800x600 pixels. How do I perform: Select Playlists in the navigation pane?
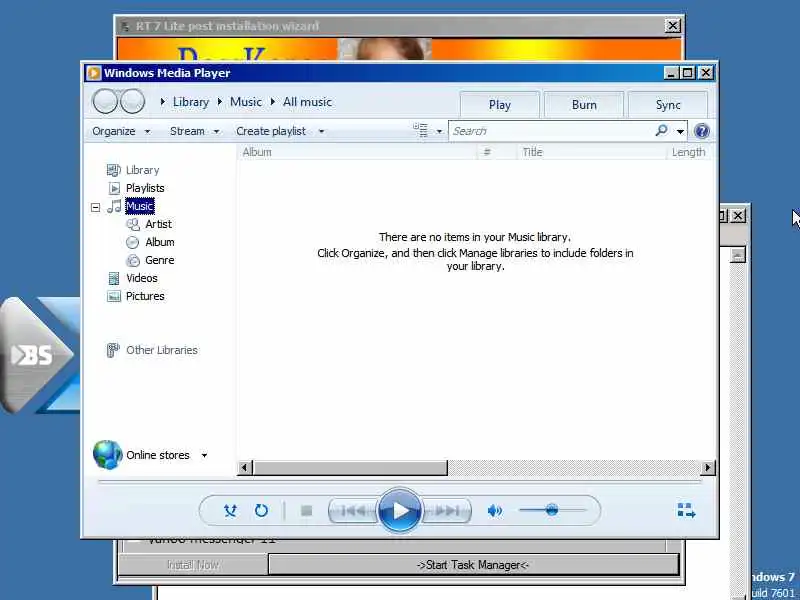[145, 188]
